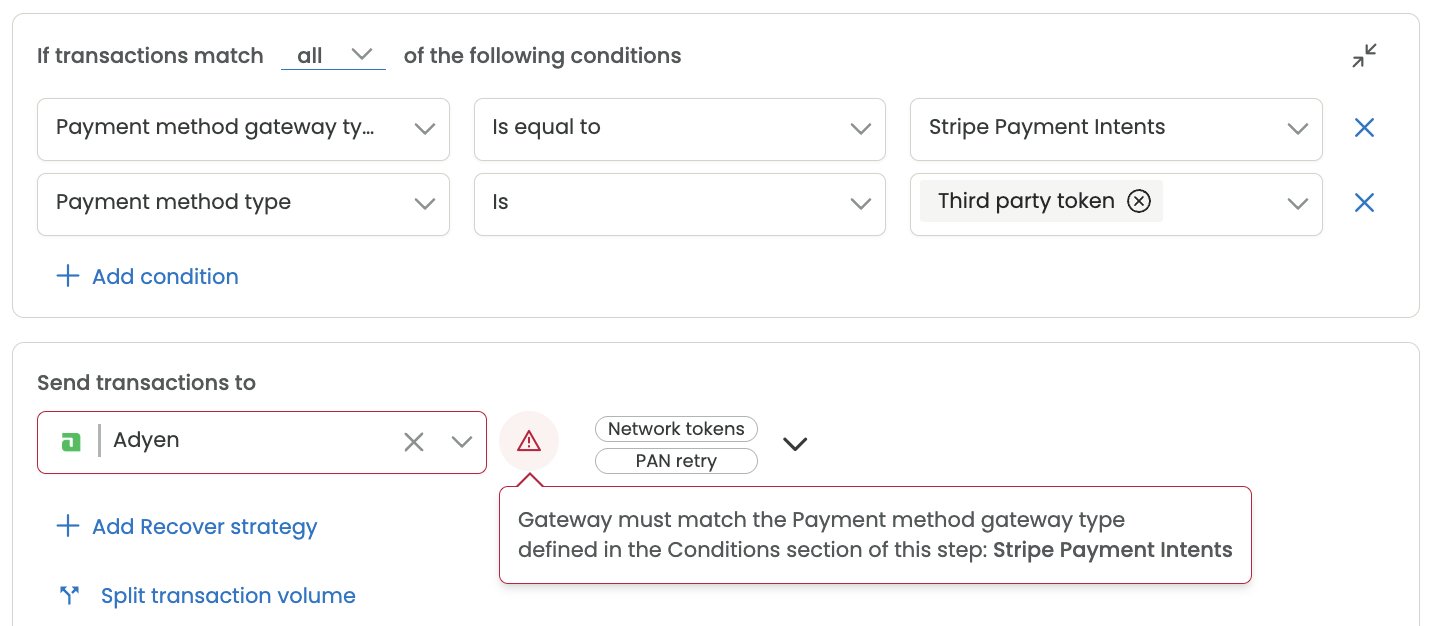Collapse the conditions panel using the arrows icon
1434x626 pixels.
(1364, 56)
